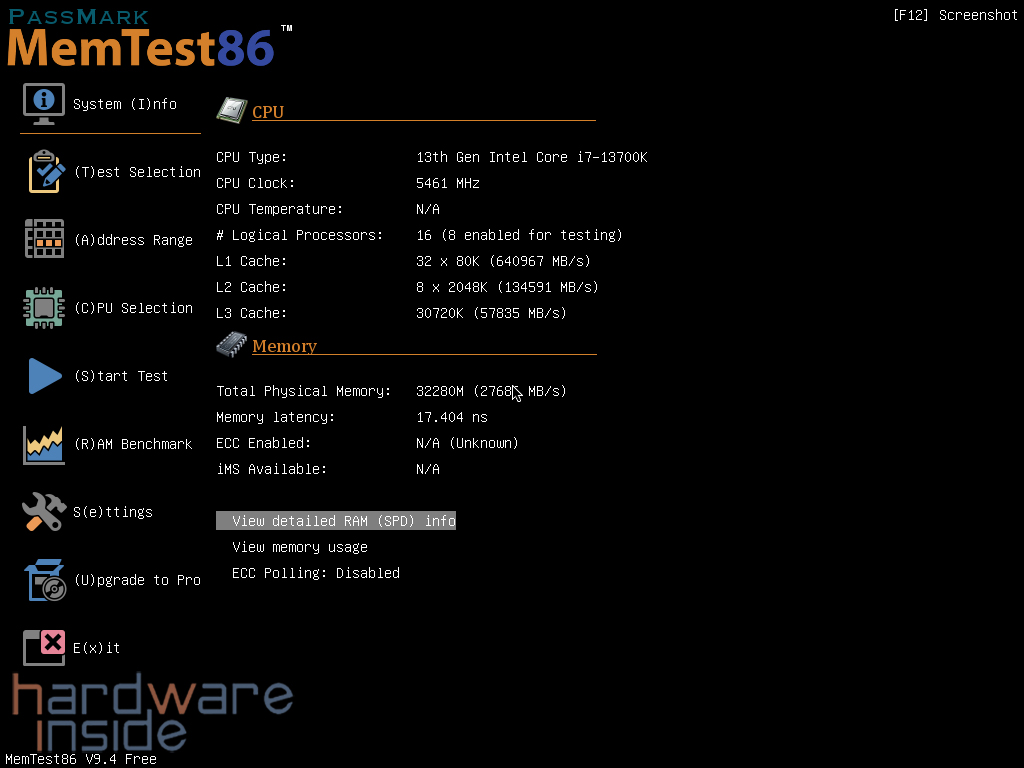Select the (T)est Selection menu label
The image size is (1024, 768).
137,172
